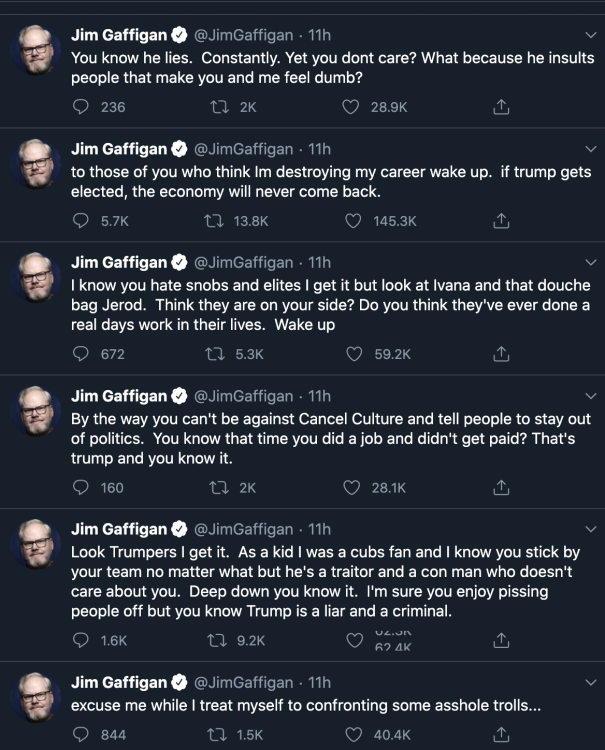Screen dimensions: 605x750
Task: Share the "destroying my career" tweet
Action: pyautogui.click(x=502, y=221)
